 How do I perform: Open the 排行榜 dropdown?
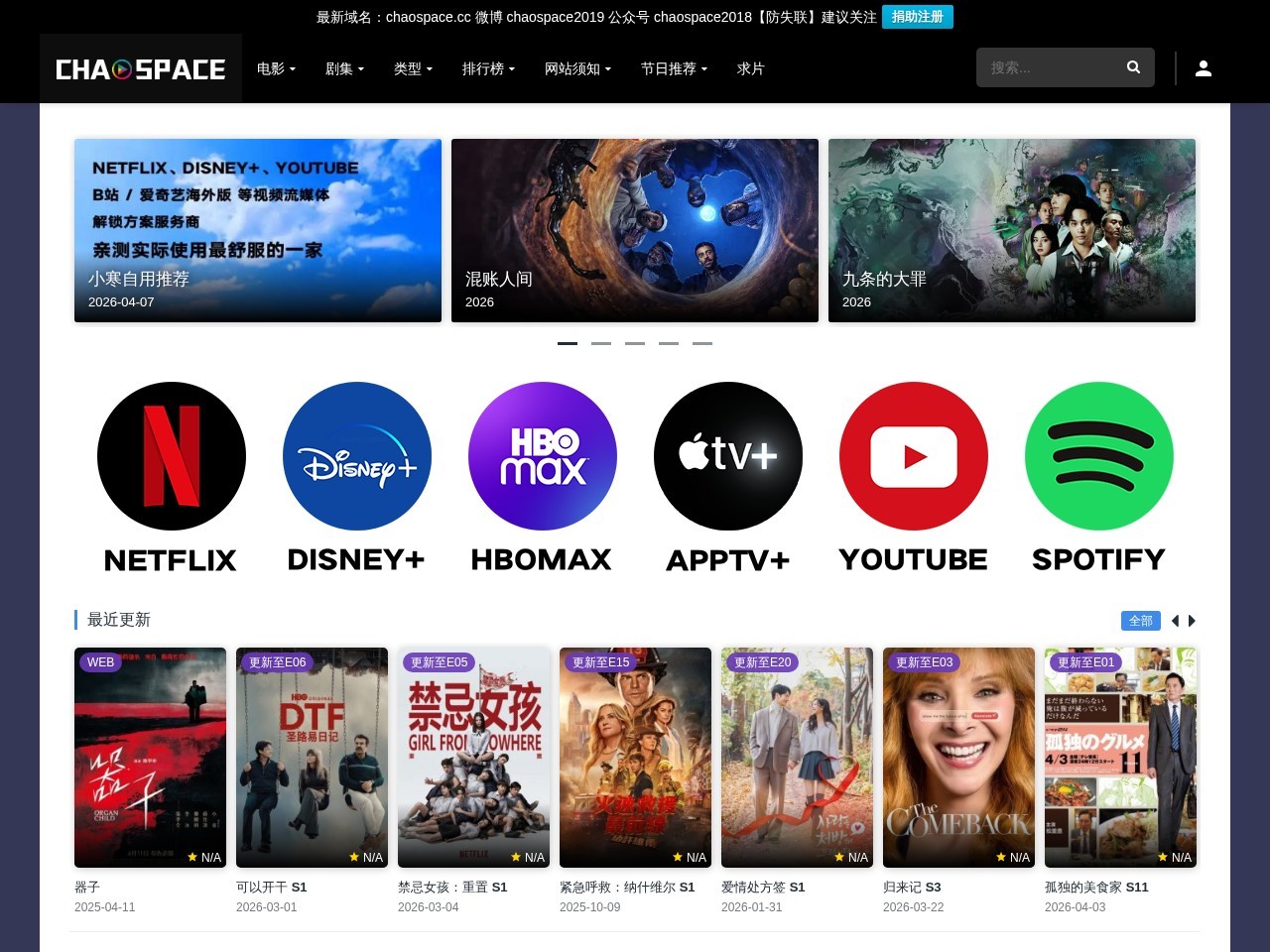tap(488, 68)
